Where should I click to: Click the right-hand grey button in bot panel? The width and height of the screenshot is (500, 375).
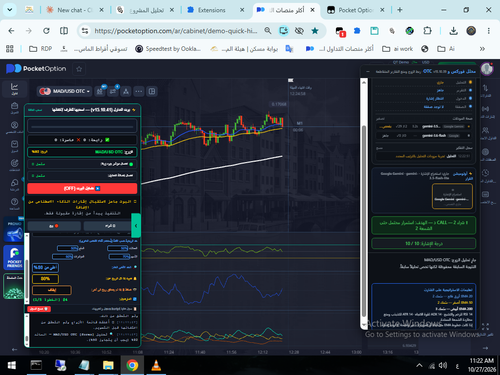[x=107, y=226]
